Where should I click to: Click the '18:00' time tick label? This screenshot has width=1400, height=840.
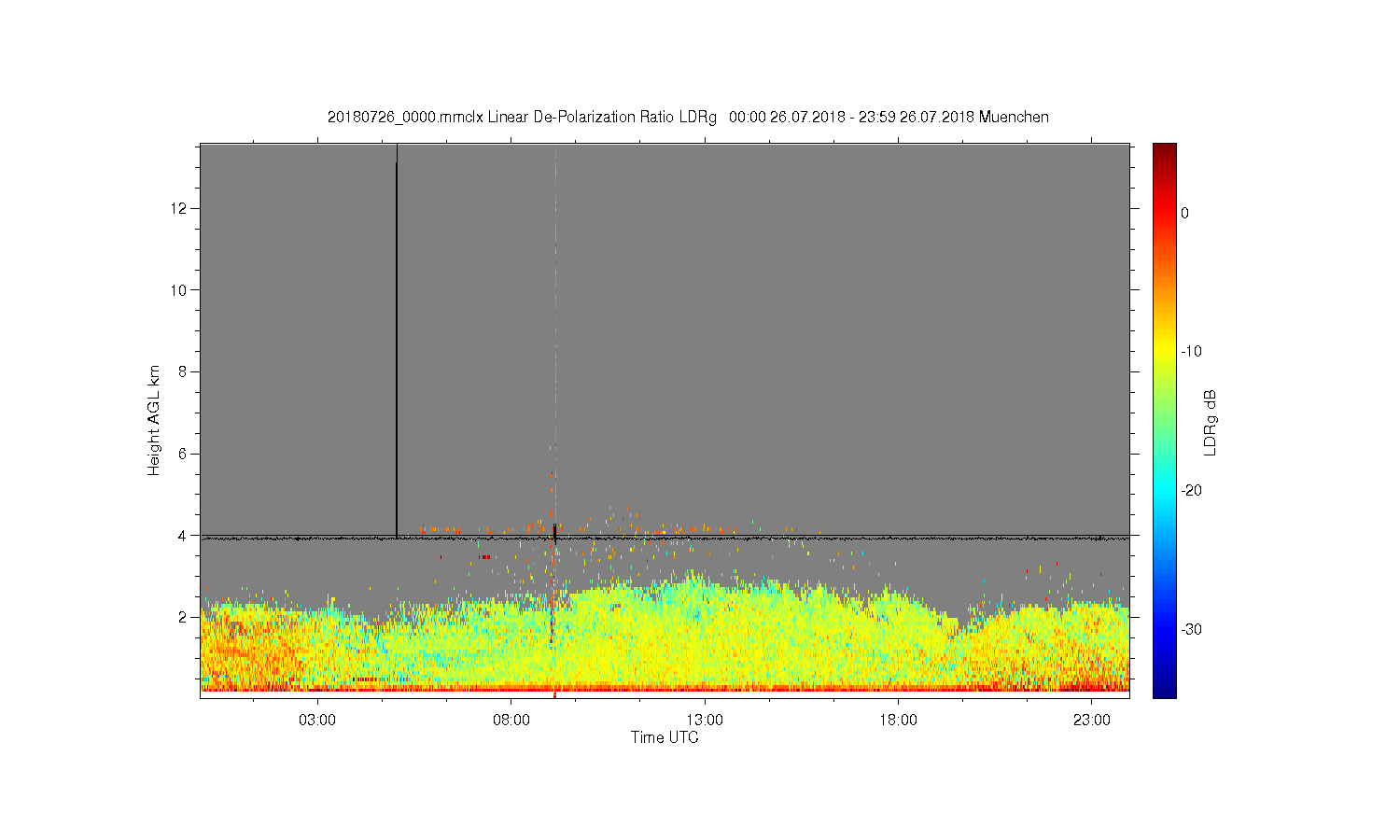coord(899,721)
